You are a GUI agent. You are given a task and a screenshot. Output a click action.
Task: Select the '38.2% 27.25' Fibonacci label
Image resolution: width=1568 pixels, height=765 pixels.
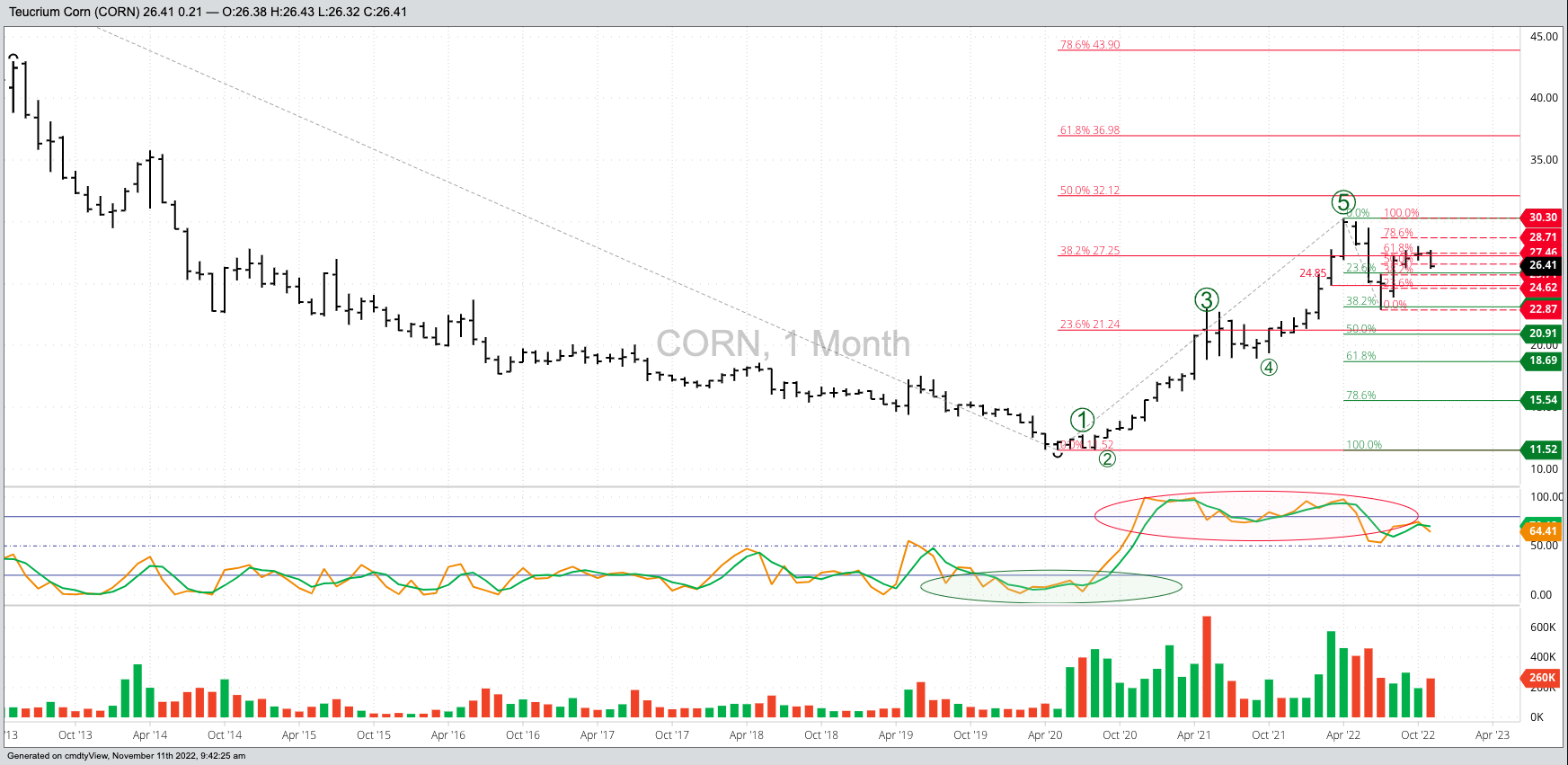pos(1090,251)
